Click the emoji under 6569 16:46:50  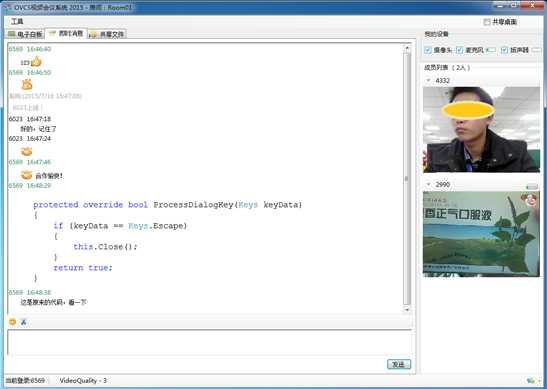point(27,84)
